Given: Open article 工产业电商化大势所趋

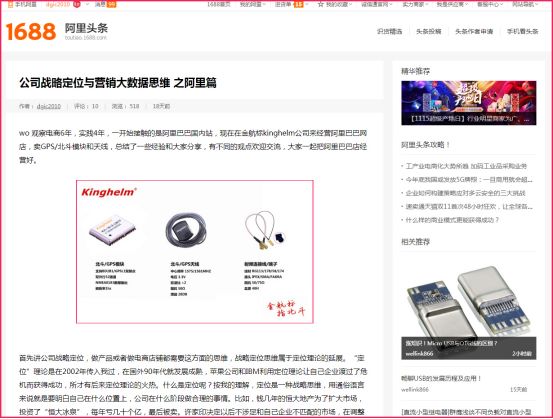Looking at the screenshot, I should [466, 166].
